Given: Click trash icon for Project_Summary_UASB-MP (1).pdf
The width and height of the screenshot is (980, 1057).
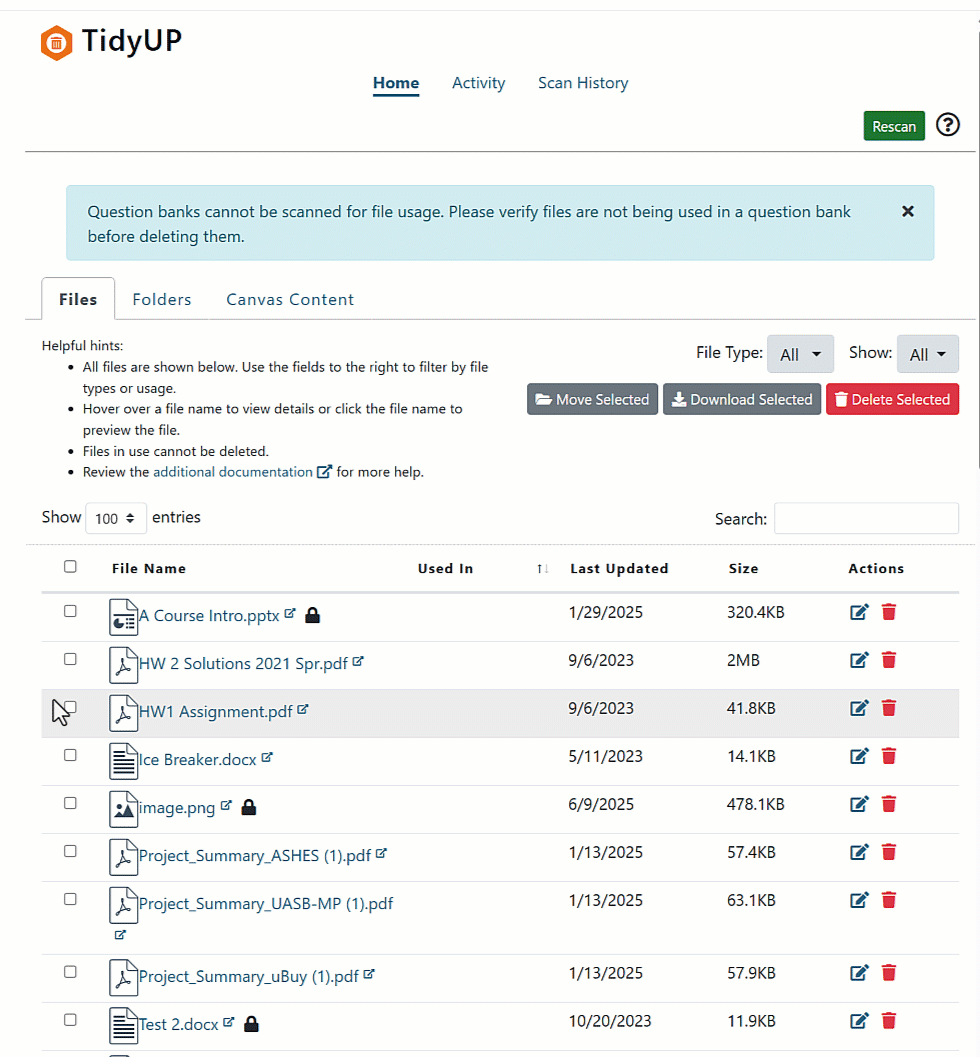Looking at the screenshot, I should tap(889, 900).
